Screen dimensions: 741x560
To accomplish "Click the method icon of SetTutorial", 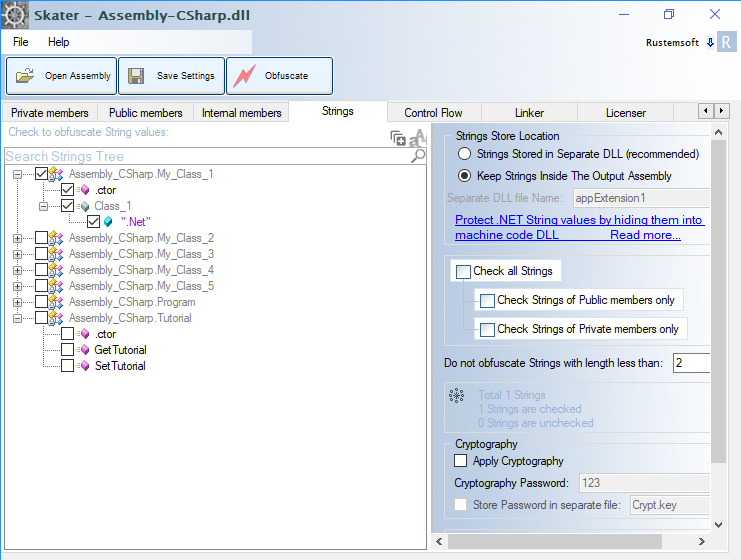I will [x=84, y=366].
